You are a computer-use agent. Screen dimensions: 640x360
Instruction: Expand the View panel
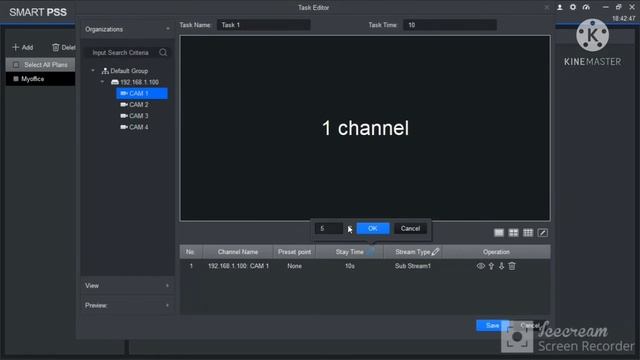point(167,286)
